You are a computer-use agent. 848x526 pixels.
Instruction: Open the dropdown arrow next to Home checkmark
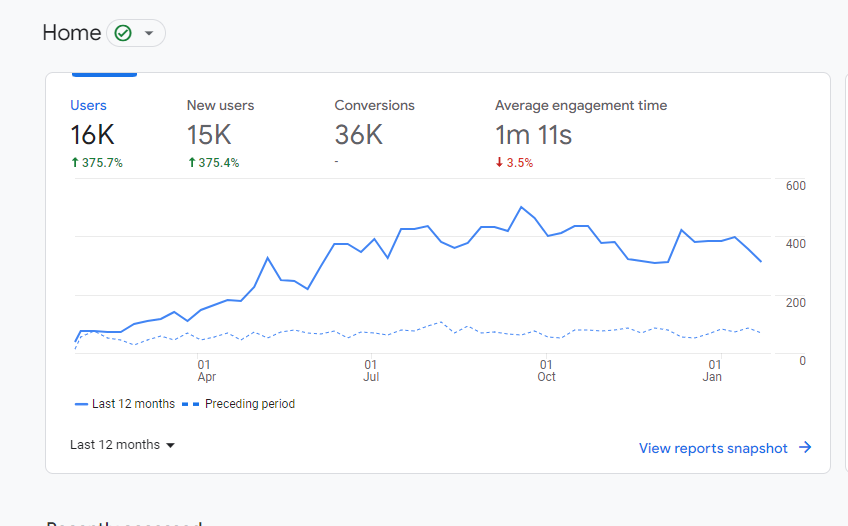pyautogui.click(x=149, y=33)
